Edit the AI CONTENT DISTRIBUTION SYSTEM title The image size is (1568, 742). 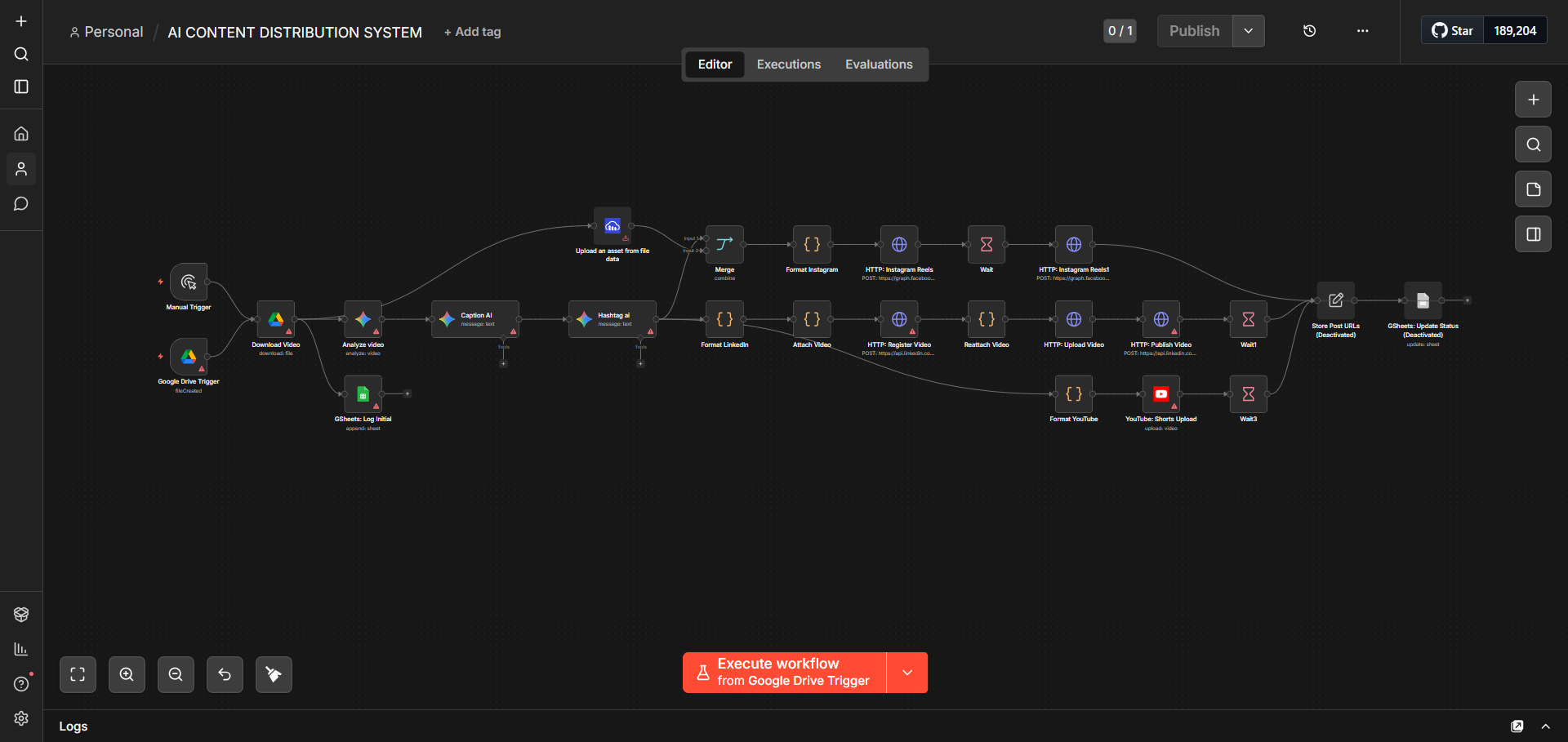tap(295, 32)
